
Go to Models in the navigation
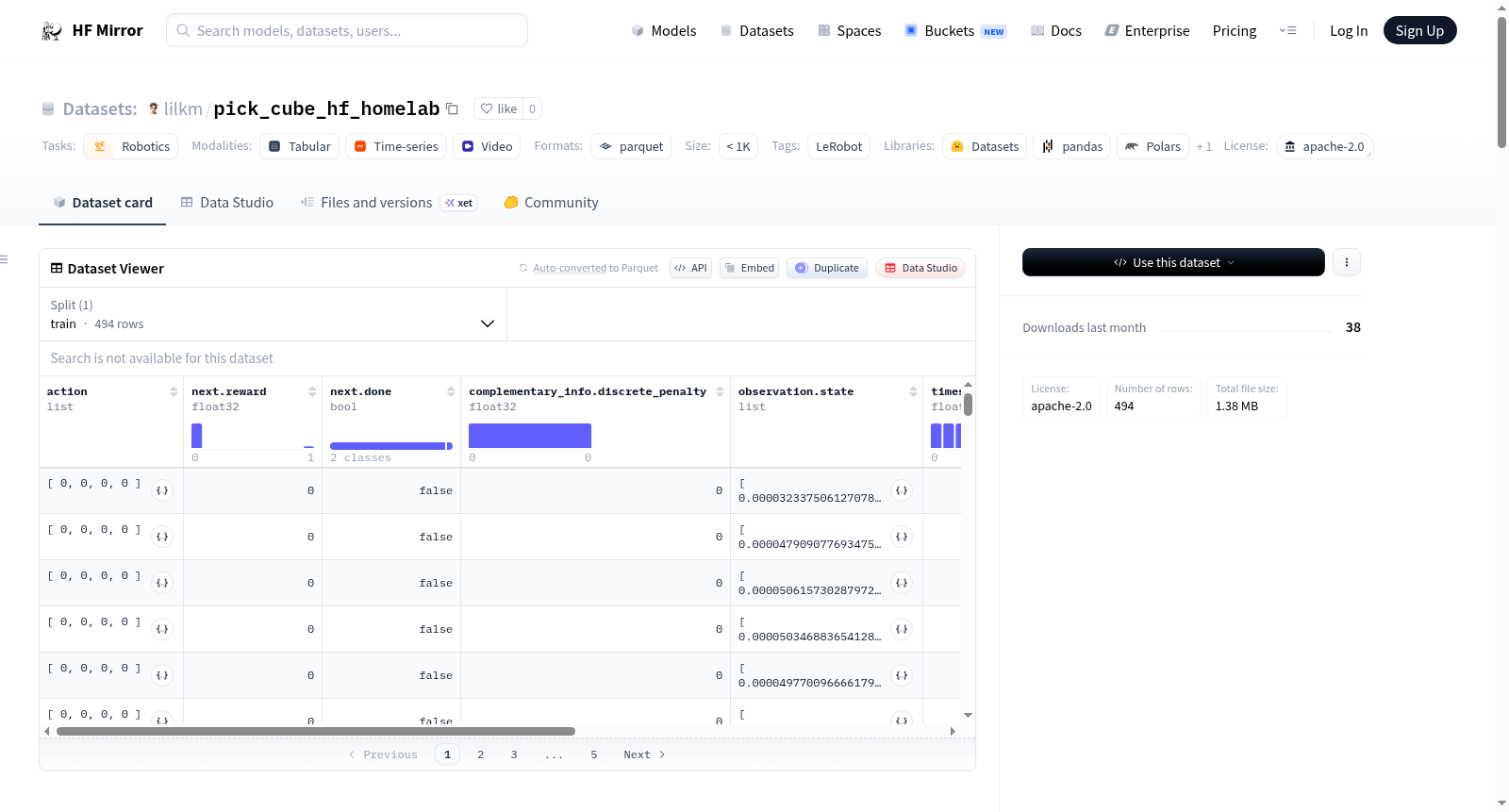664,31
